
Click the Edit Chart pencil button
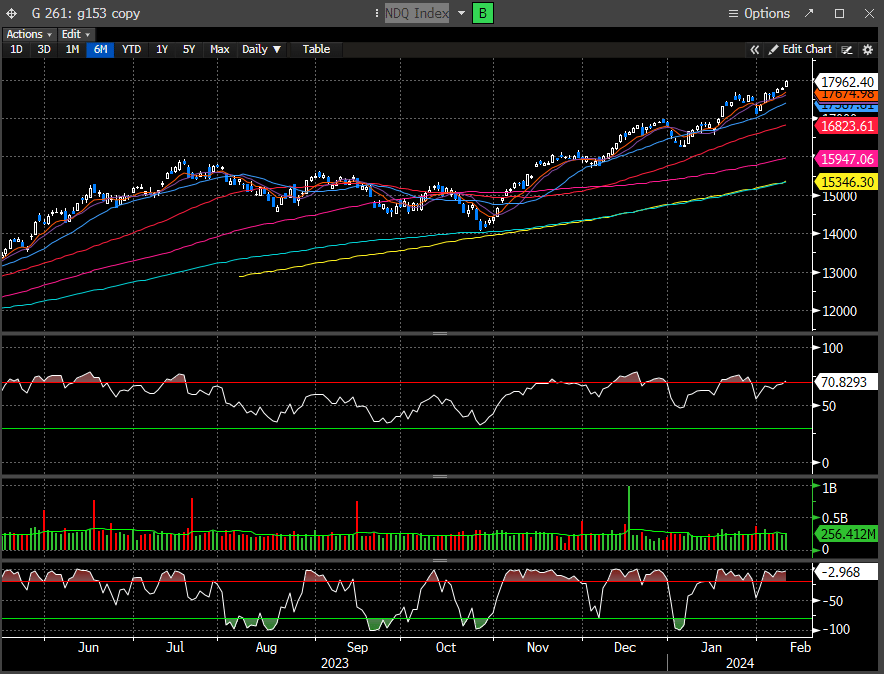click(801, 50)
